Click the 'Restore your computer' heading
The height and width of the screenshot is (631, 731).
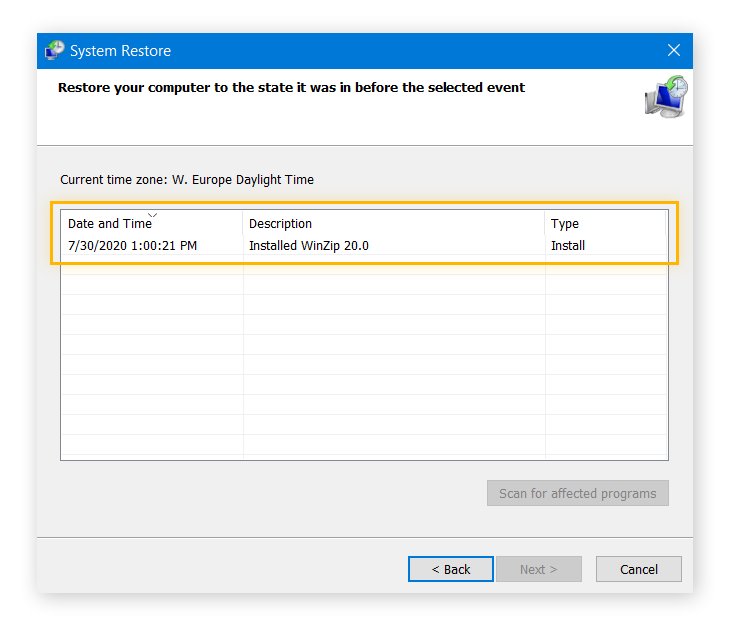click(x=291, y=88)
